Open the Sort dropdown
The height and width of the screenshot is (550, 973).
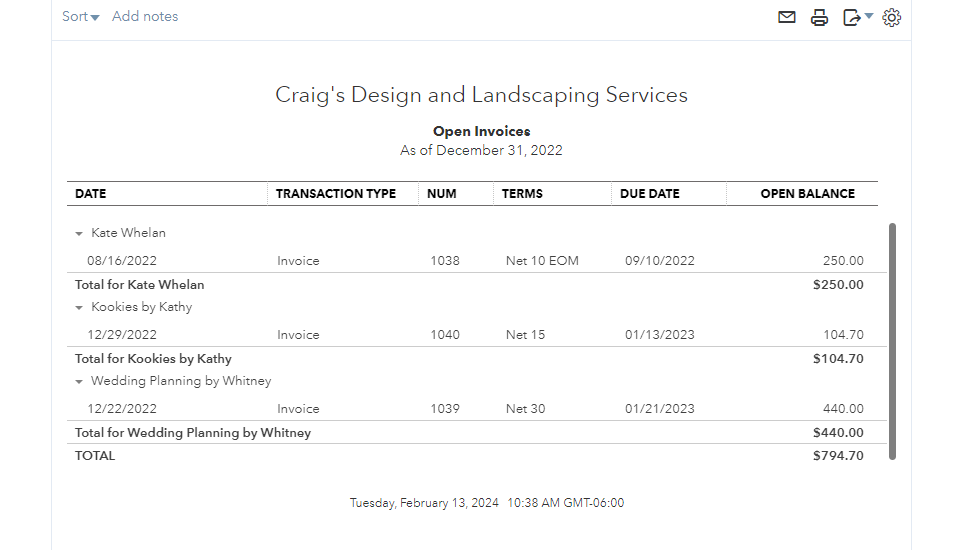[80, 16]
